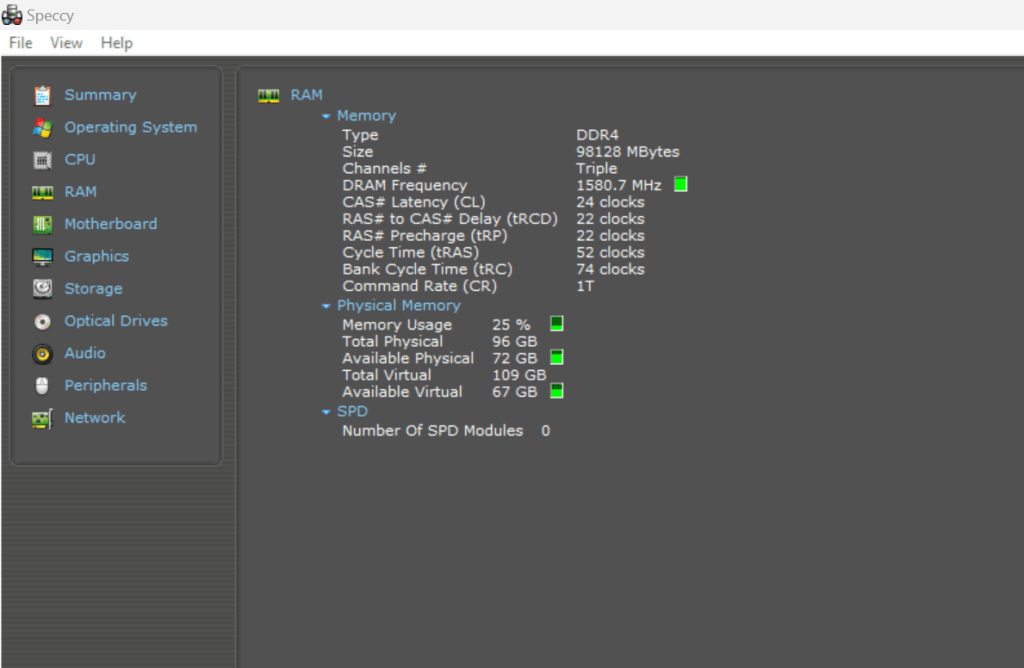The width and height of the screenshot is (1024, 668).
Task: Click the Audio speaker icon
Action: click(x=42, y=353)
